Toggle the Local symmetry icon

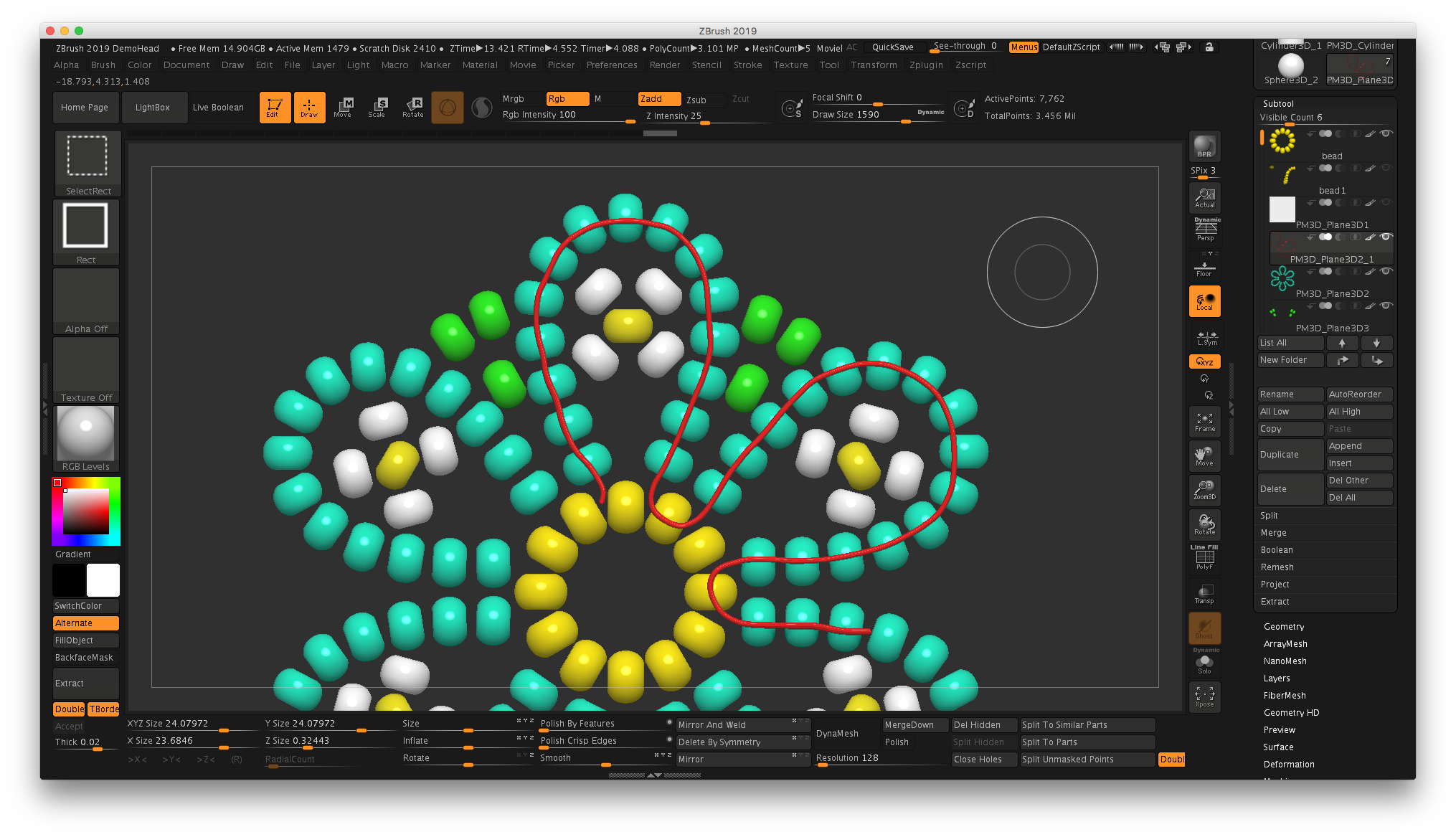coord(1204,301)
